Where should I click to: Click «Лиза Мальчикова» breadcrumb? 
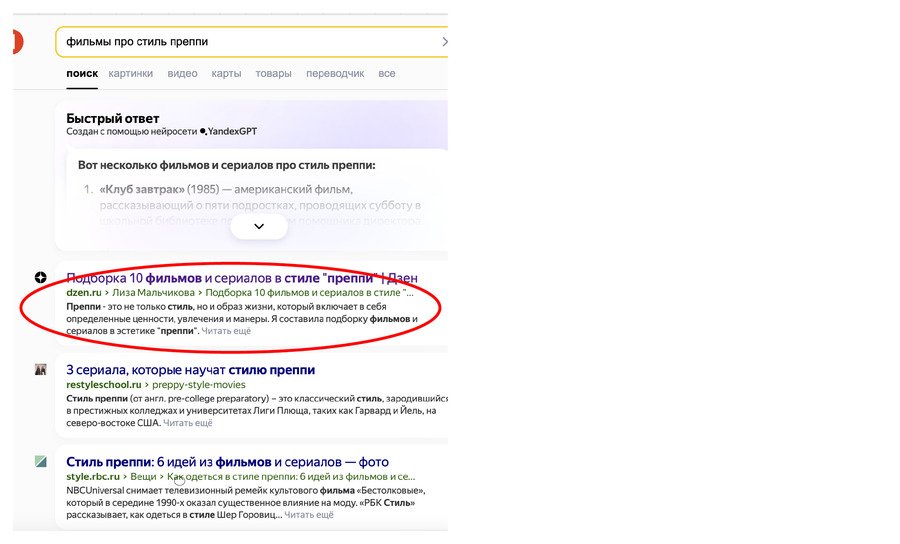click(153, 293)
